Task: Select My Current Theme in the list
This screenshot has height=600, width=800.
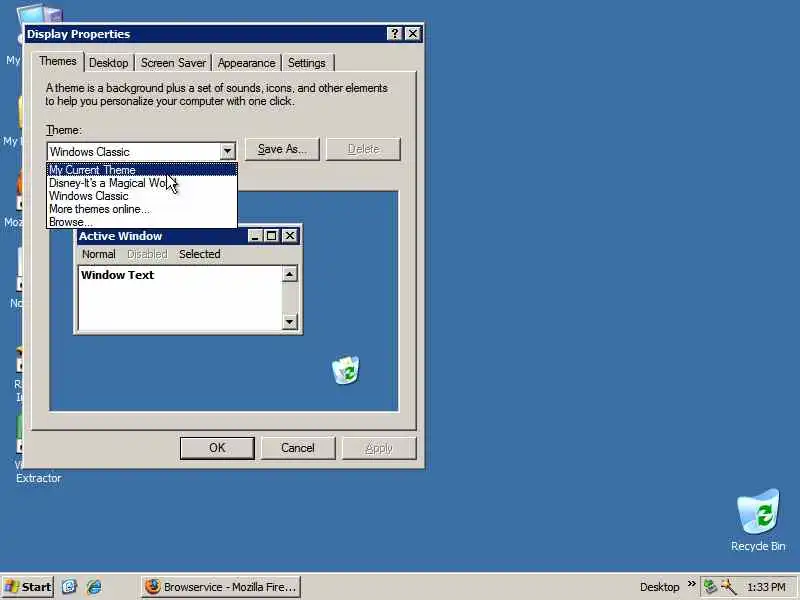Action: (142, 169)
